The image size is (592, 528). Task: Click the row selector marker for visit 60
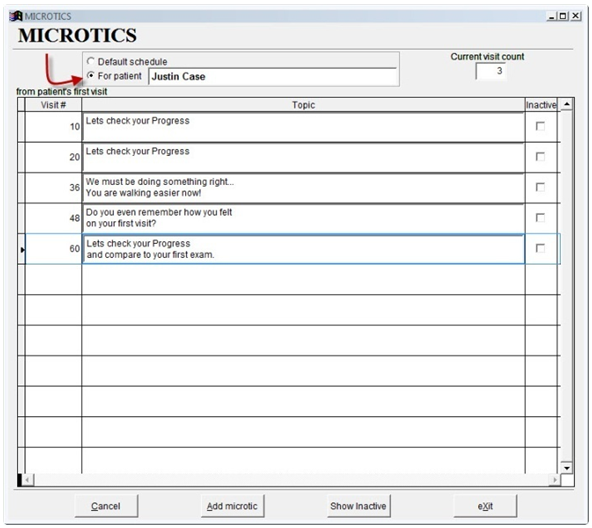click(22, 249)
